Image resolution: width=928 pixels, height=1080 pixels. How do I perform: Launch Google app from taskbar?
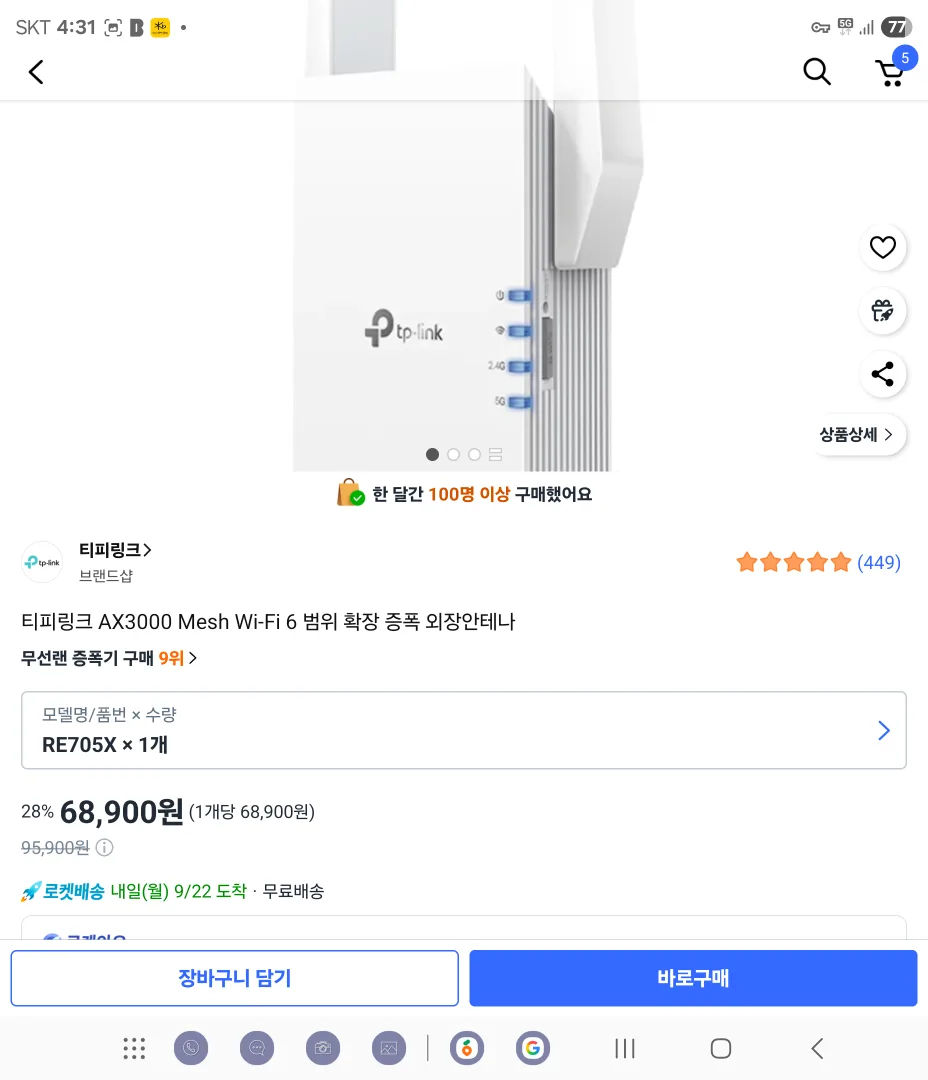[x=532, y=1048]
